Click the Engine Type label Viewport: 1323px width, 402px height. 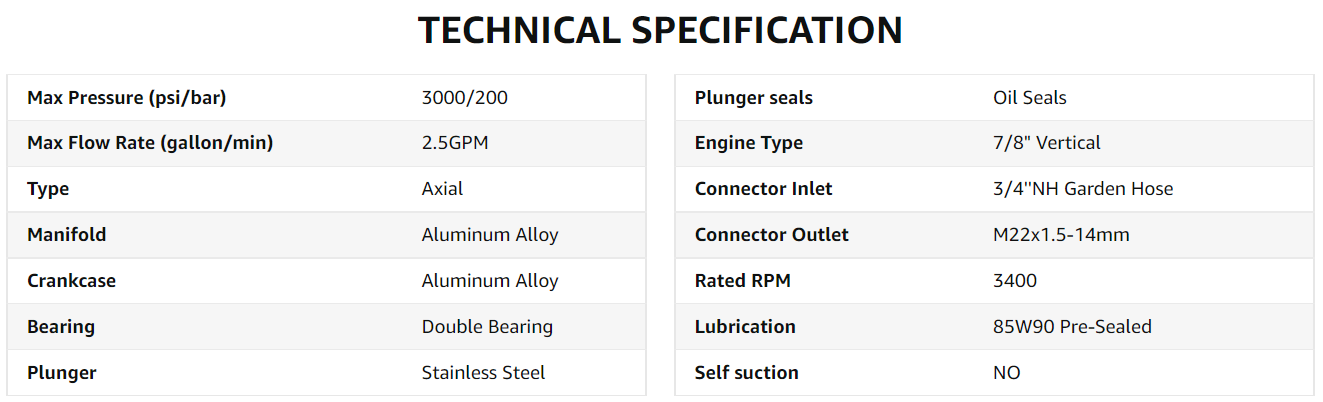(748, 143)
